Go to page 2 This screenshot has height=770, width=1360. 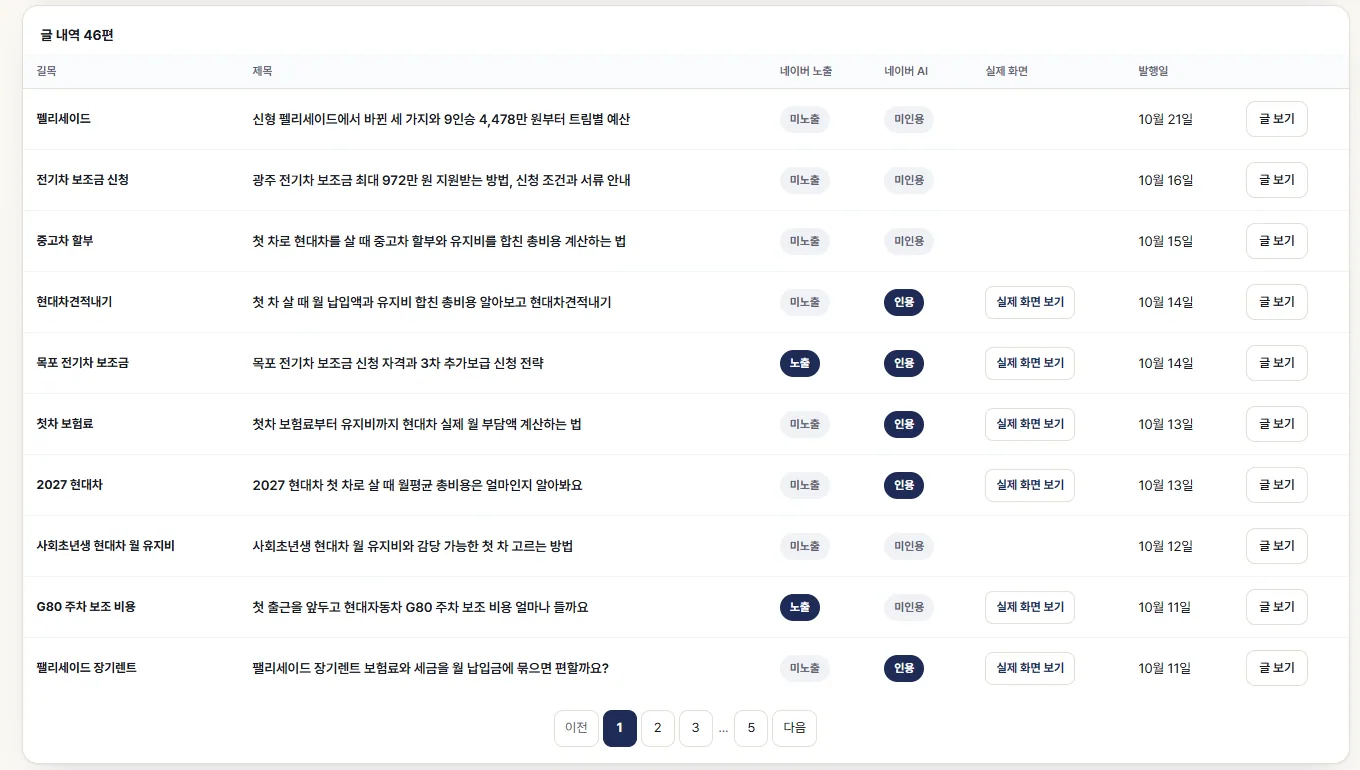tap(657, 728)
